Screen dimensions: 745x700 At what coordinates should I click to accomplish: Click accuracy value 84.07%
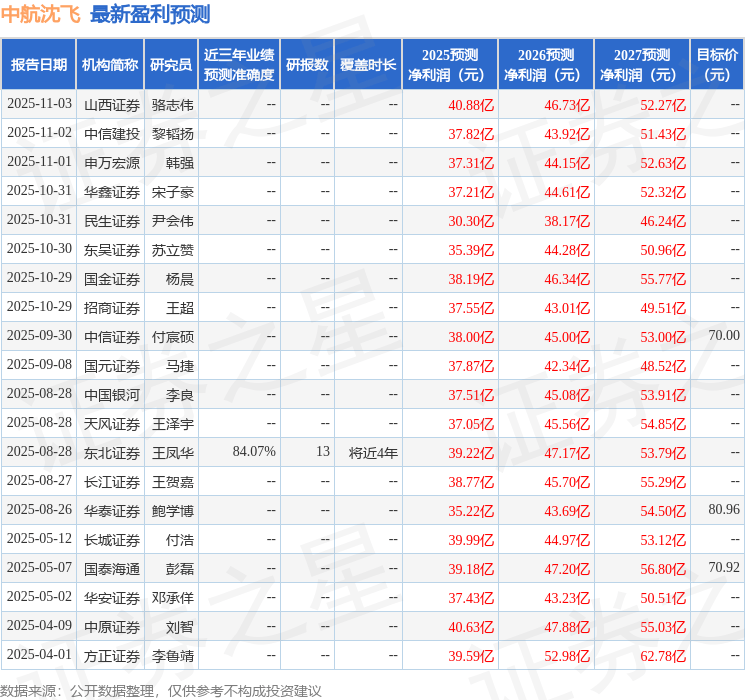tap(254, 451)
